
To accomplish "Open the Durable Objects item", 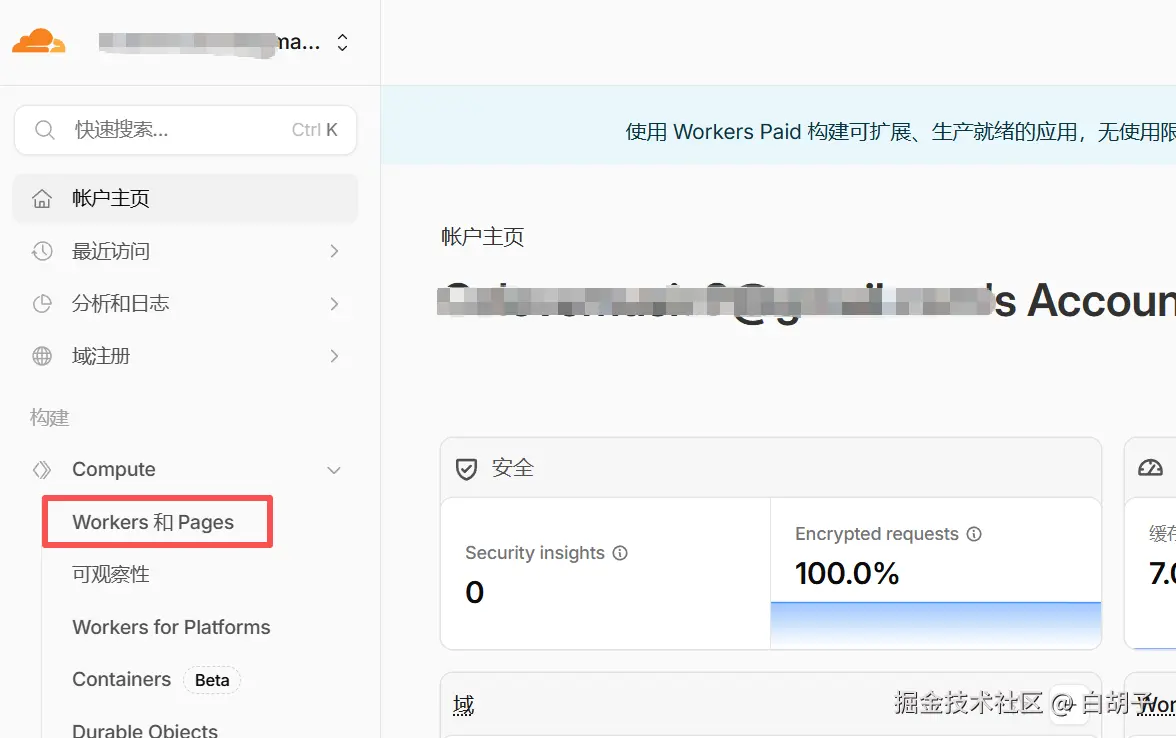I will tap(145, 730).
